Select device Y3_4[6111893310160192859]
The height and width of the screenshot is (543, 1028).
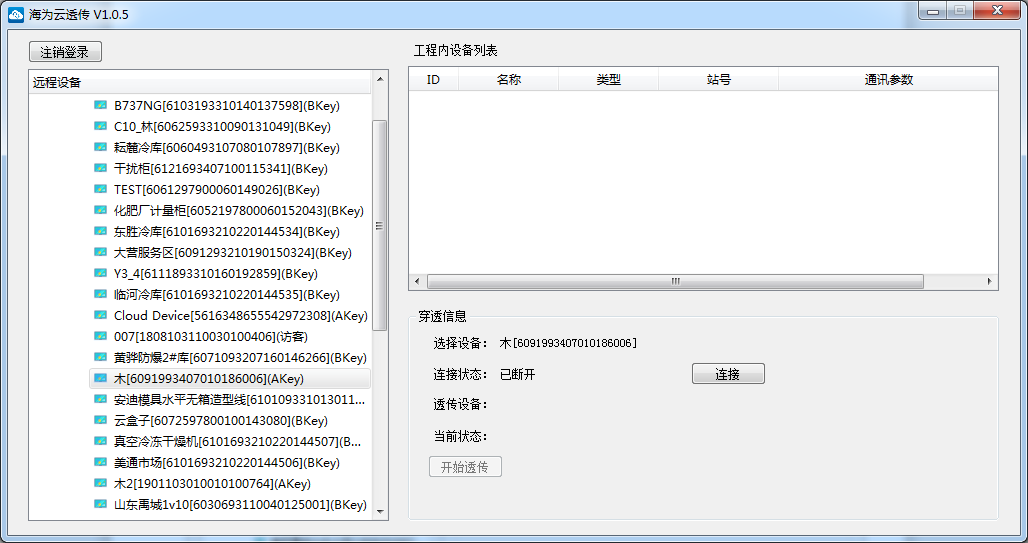(216, 273)
